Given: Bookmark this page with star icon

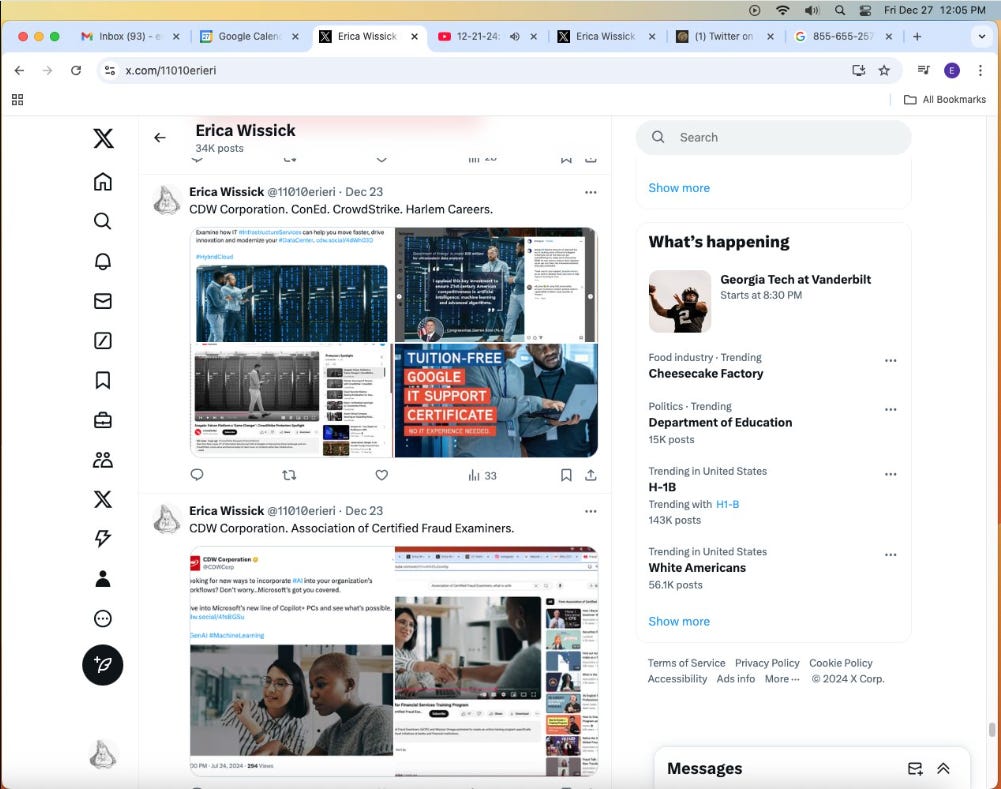Looking at the screenshot, I should click(884, 70).
